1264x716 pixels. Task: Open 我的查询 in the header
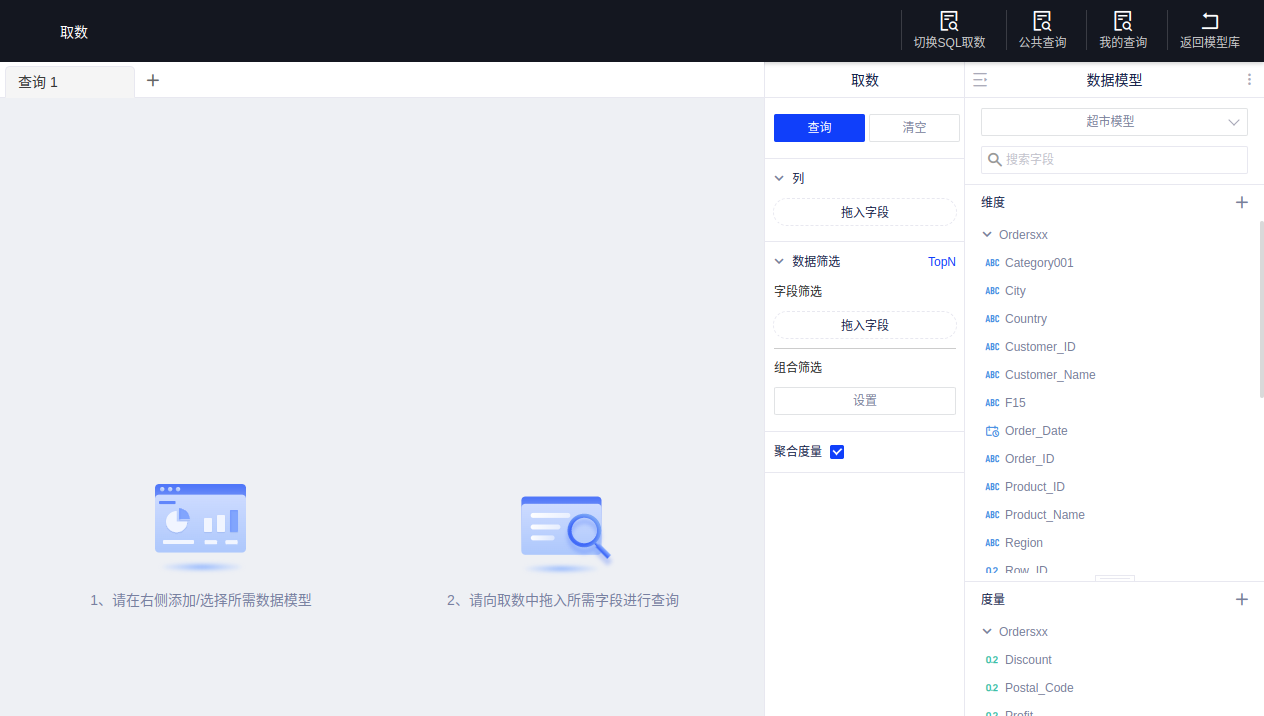click(1123, 21)
